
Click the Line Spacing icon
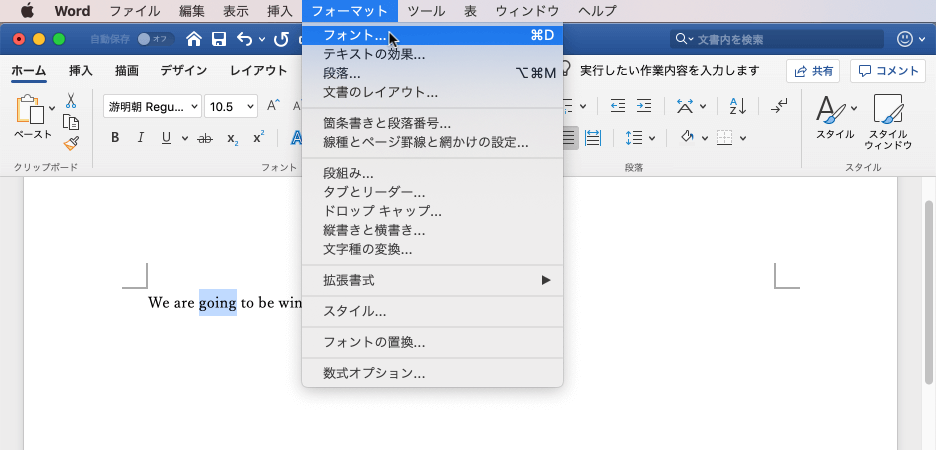click(633, 138)
